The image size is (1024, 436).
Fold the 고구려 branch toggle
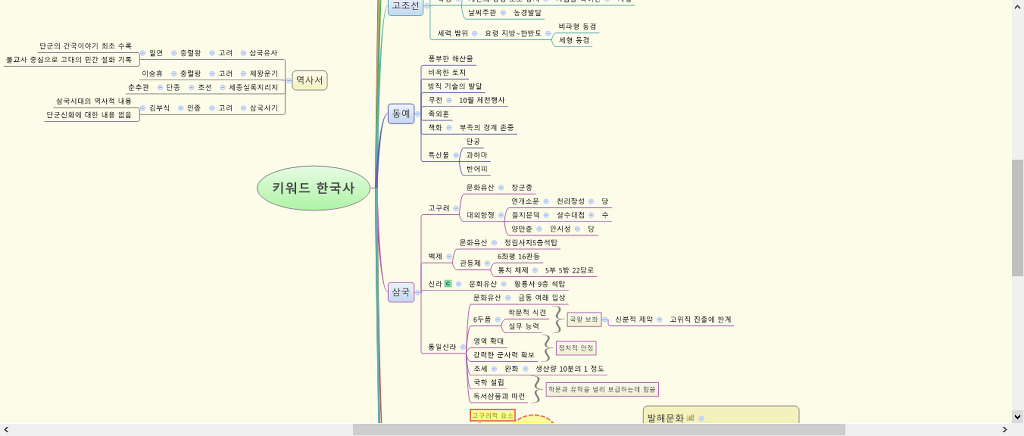pyautogui.click(x=456, y=208)
